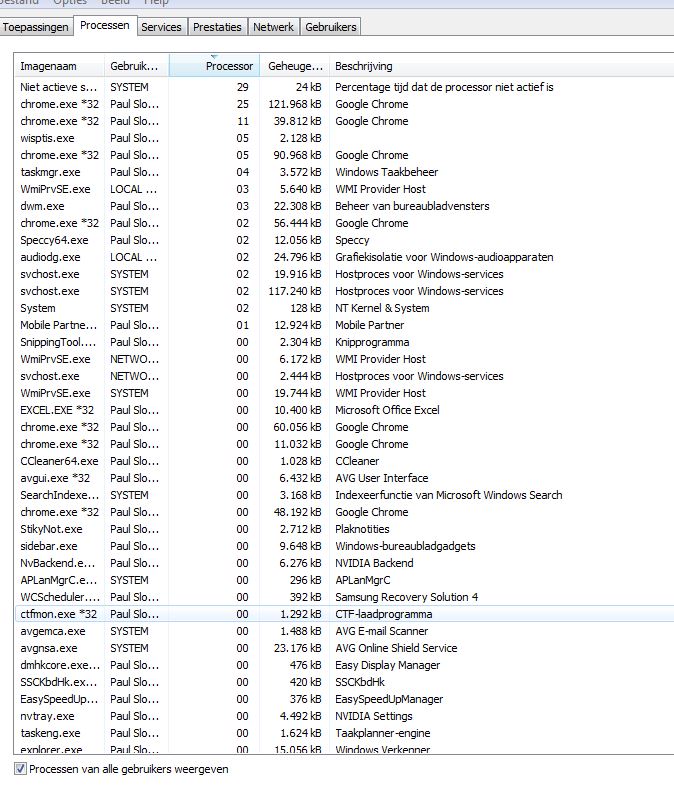Select the dwm.exe process
Viewport: 674px width, 786px height.
pos(344,206)
